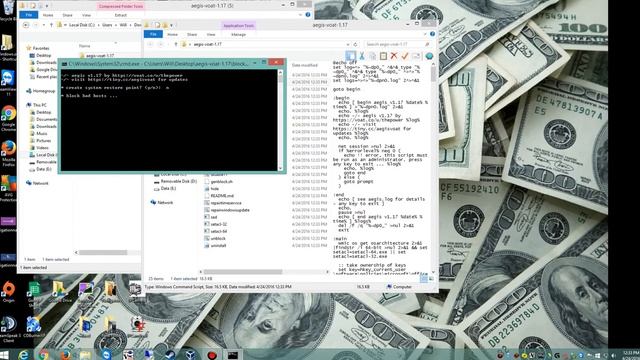This screenshot has height=360, width=640.
Task: Click the highlighted pane icon in preview toolbar
Action: pos(350,56)
